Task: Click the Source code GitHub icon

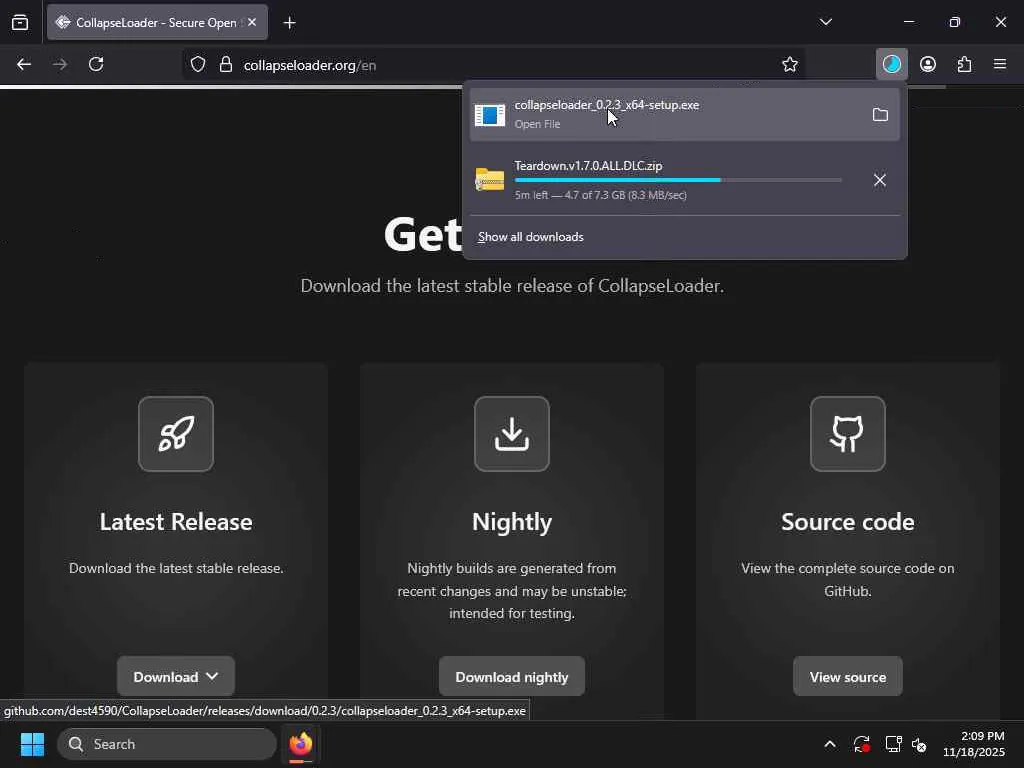Action: pos(848,434)
